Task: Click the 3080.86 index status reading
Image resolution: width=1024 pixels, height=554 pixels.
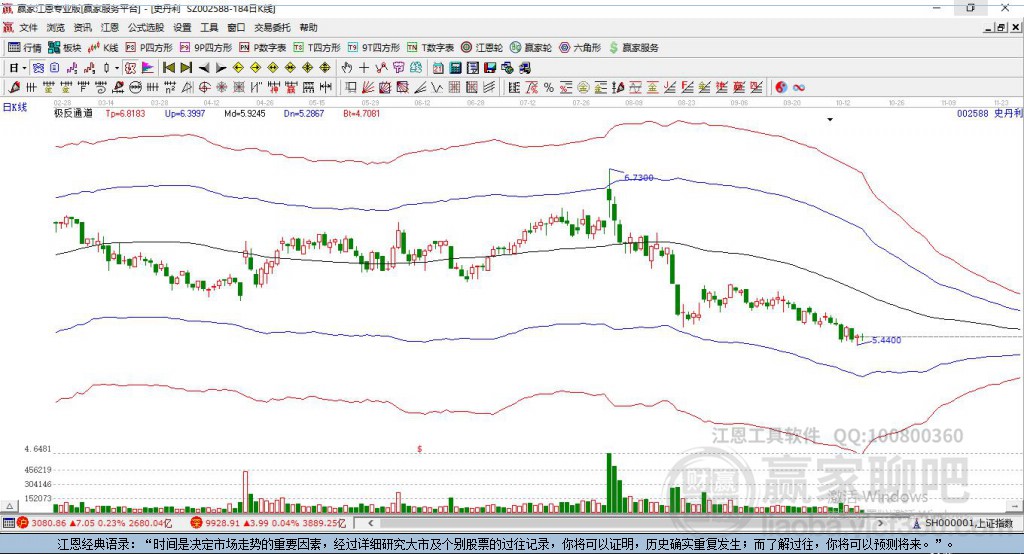Action: pos(48,523)
